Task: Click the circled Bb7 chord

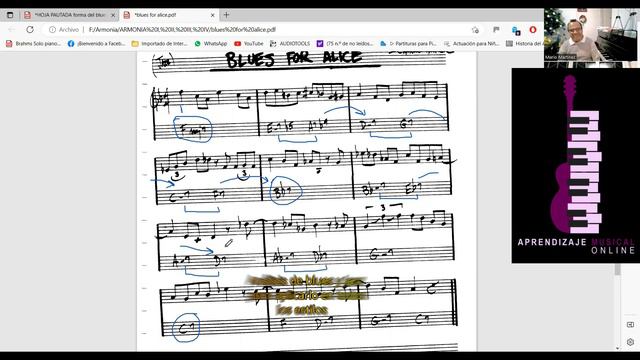Action: point(286,191)
